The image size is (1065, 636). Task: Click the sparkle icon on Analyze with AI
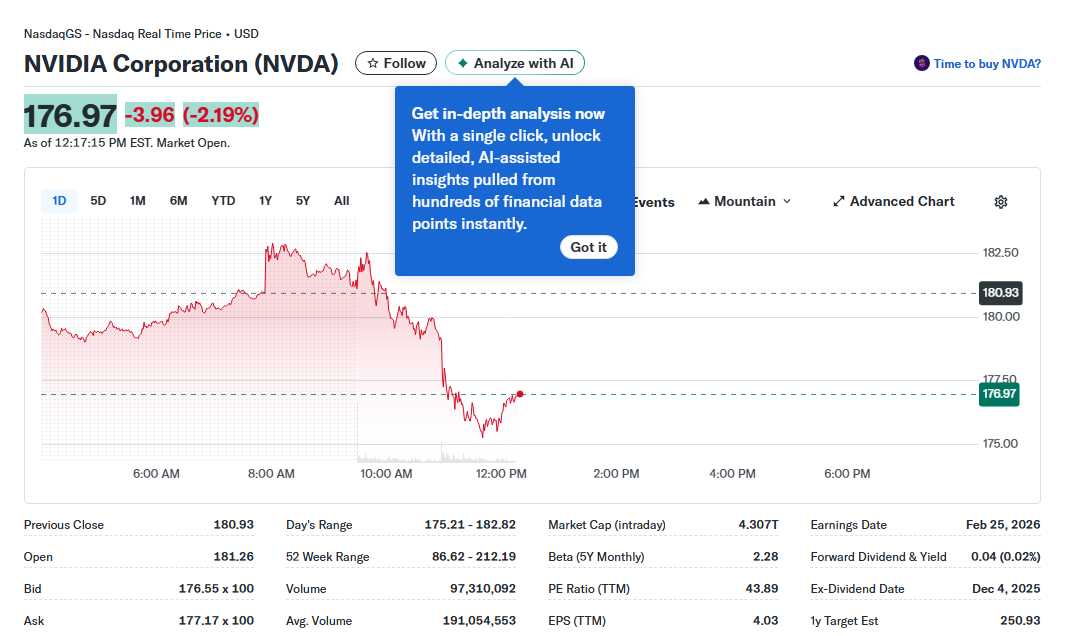[x=462, y=62]
